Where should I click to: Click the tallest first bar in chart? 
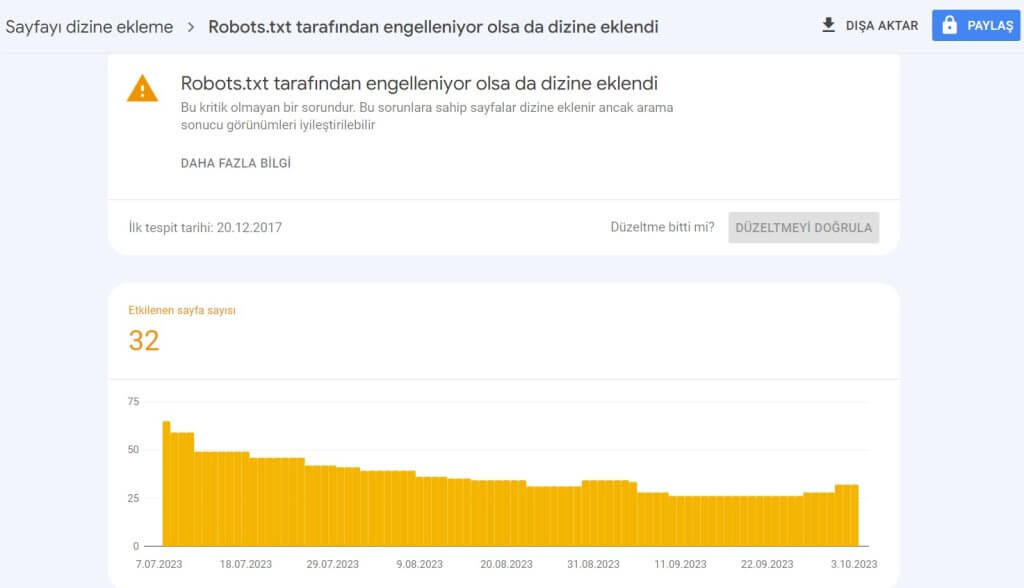click(x=167, y=483)
